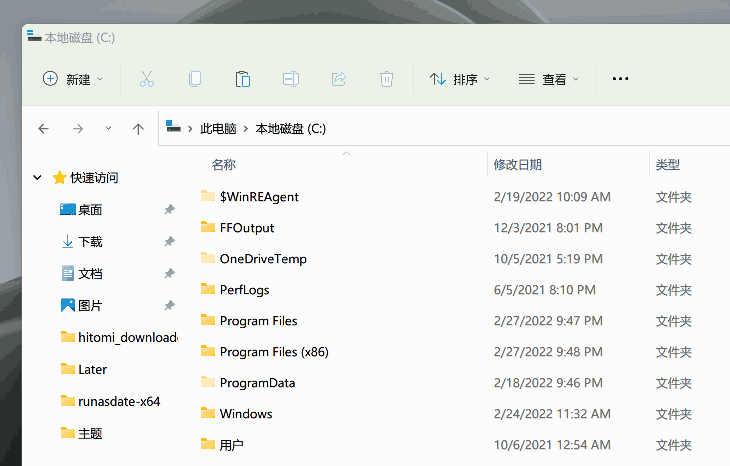Open the three-dot more options menu
This screenshot has width=730, height=466.
click(x=620, y=79)
